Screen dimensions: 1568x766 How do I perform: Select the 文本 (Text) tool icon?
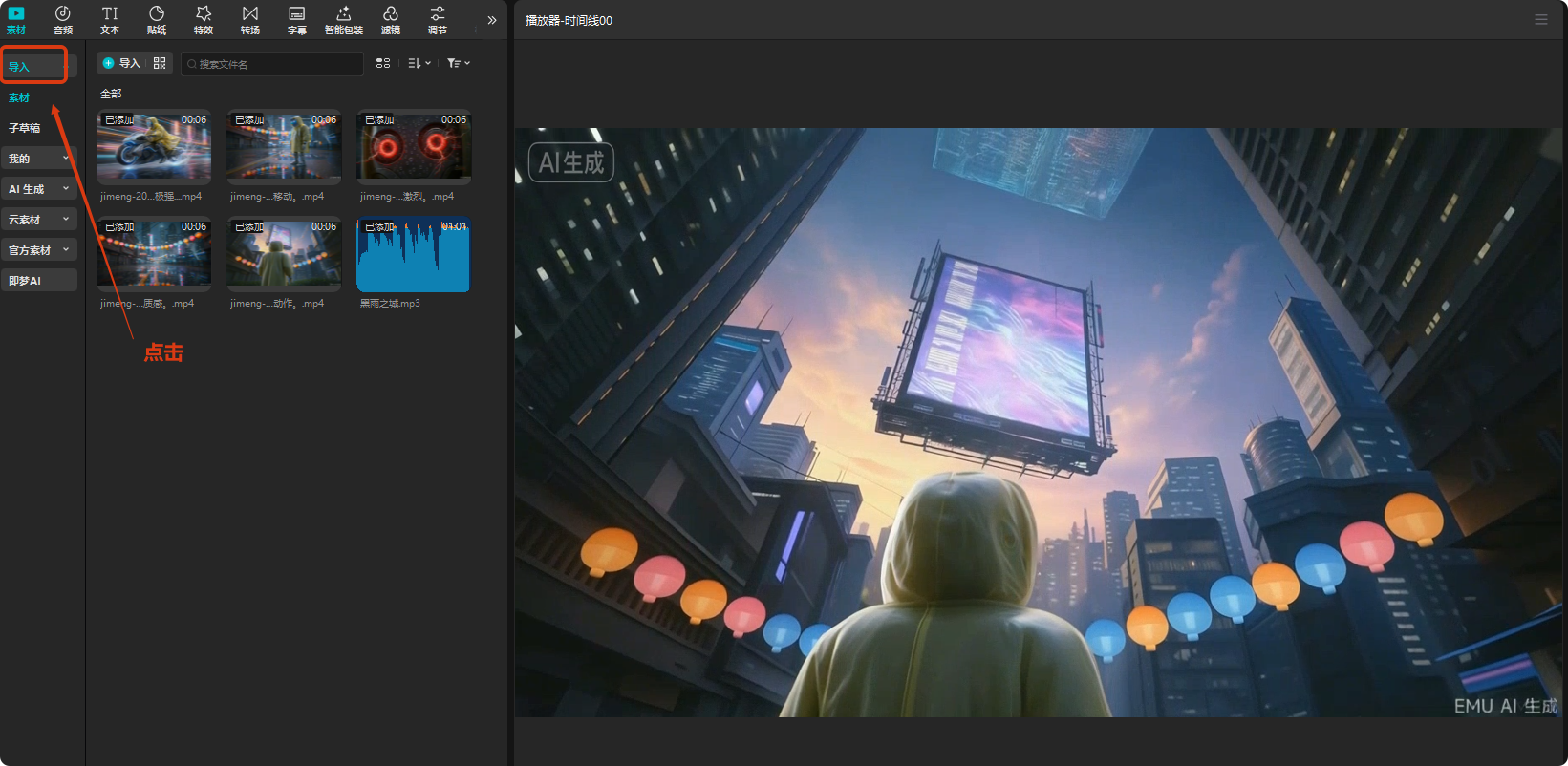tap(110, 19)
